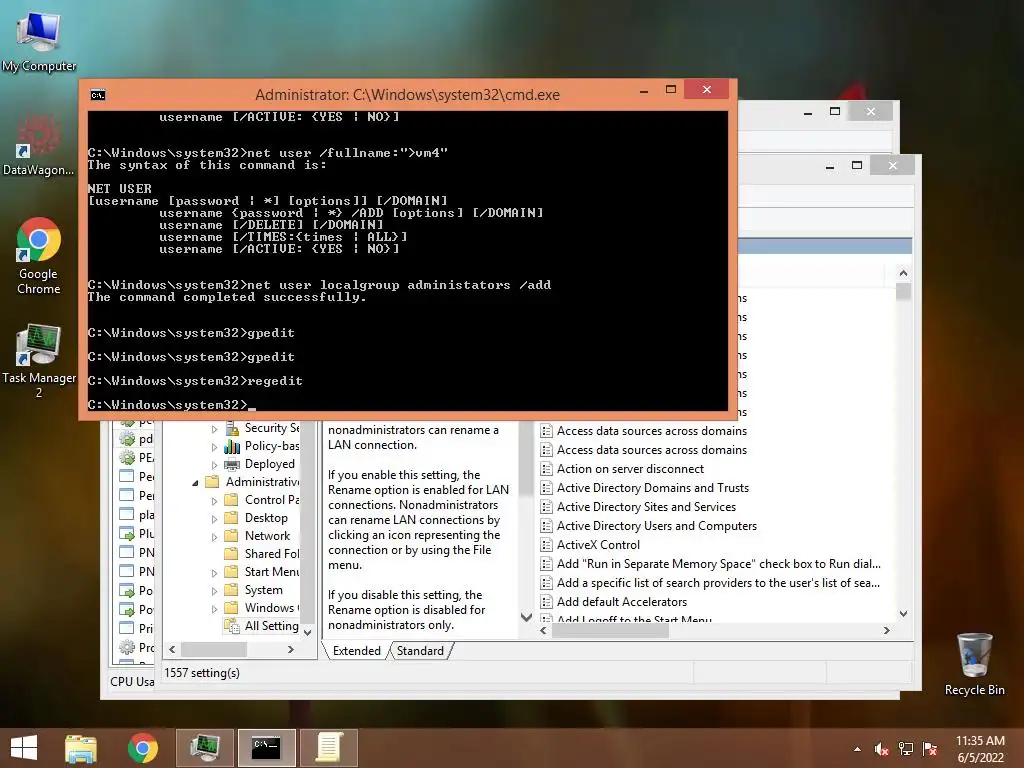
Task: Click the icon beside the Plu process
Action: tap(127, 534)
